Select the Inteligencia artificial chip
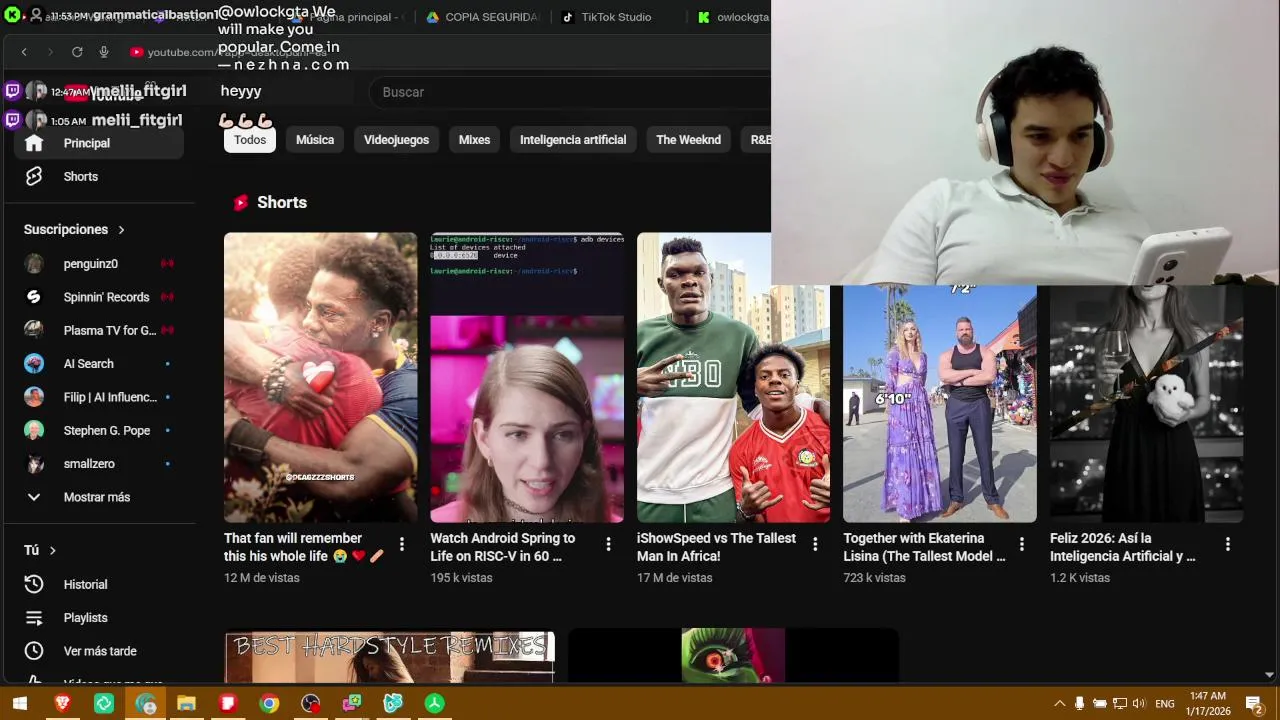1280x720 pixels. coord(573,140)
